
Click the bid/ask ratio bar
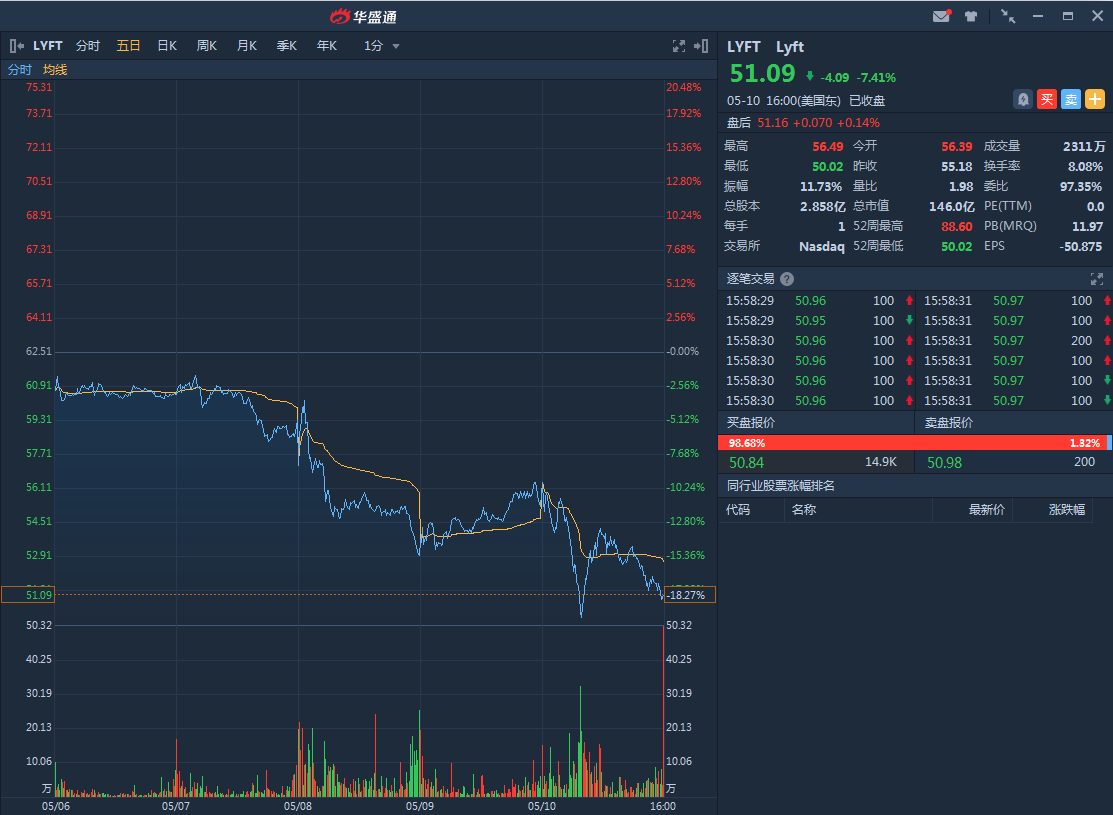[915, 442]
